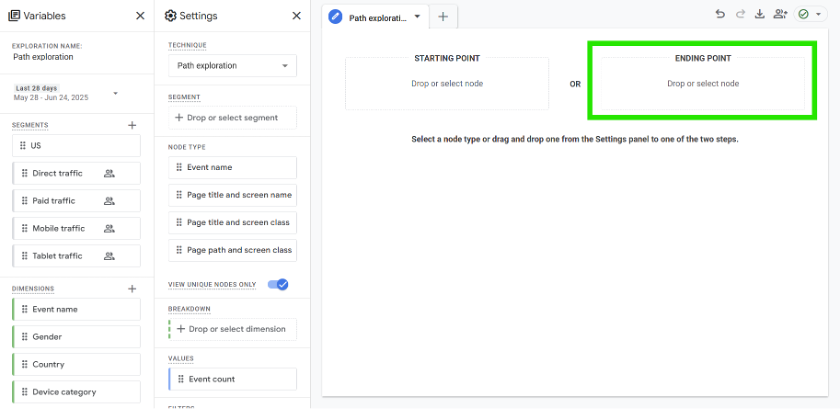Click the Starting Point drop zone
The image size is (840, 410).
coord(447,84)
